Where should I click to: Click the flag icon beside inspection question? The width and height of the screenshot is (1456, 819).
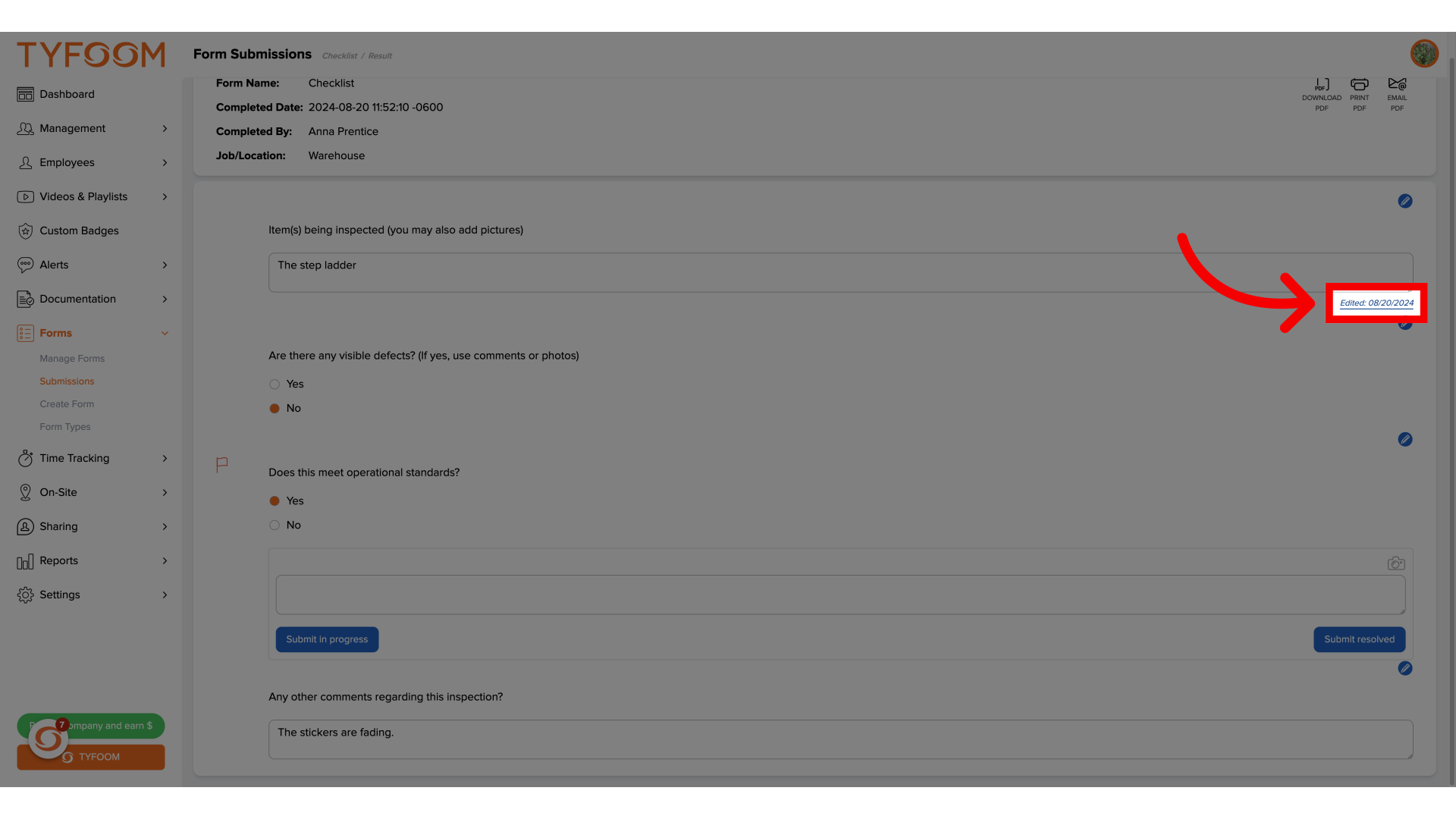(x=221, y=464)
